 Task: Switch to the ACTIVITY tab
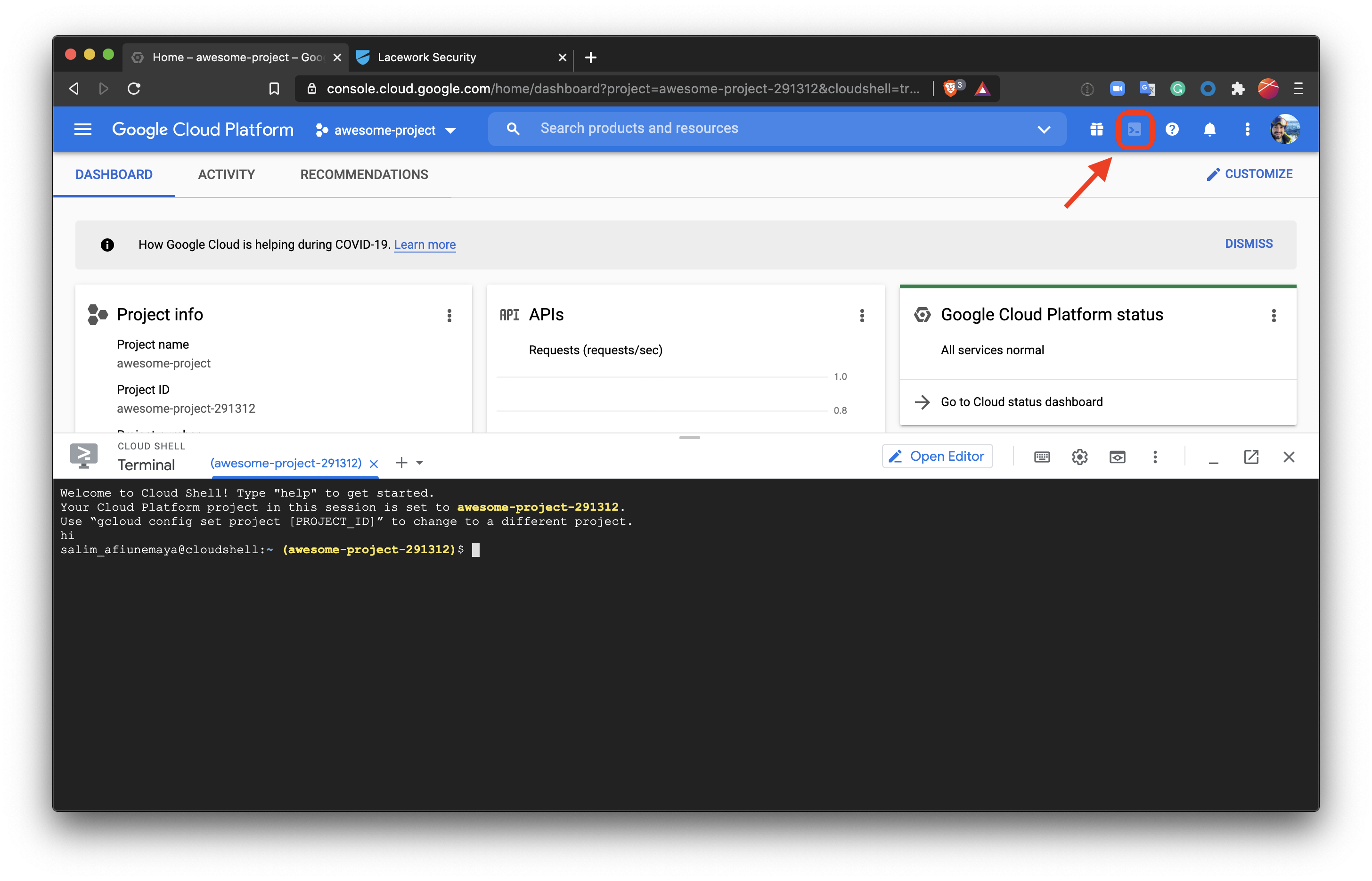click(x=227, y=174)
